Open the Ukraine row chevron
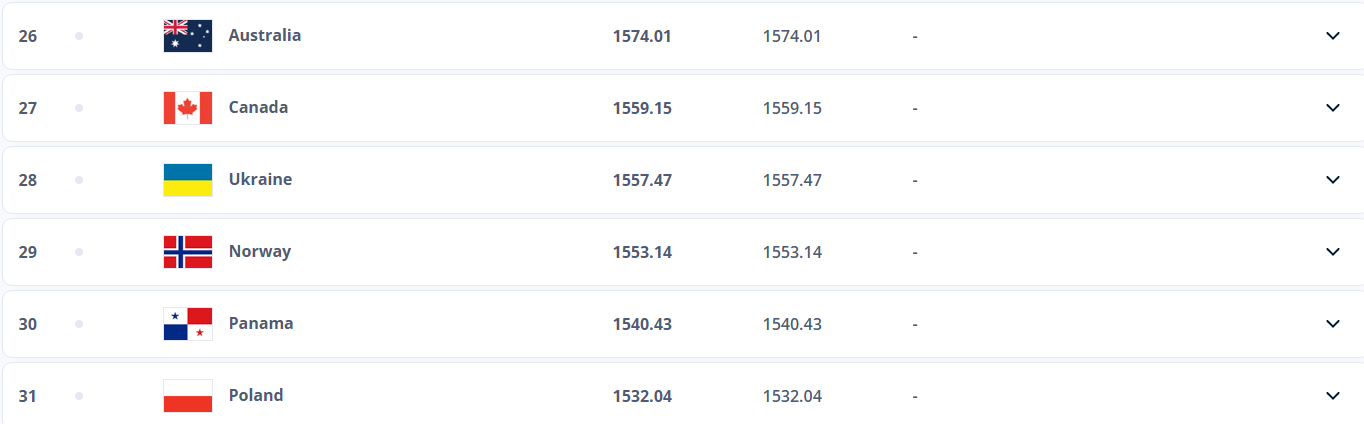 [x=1332, y=180]
